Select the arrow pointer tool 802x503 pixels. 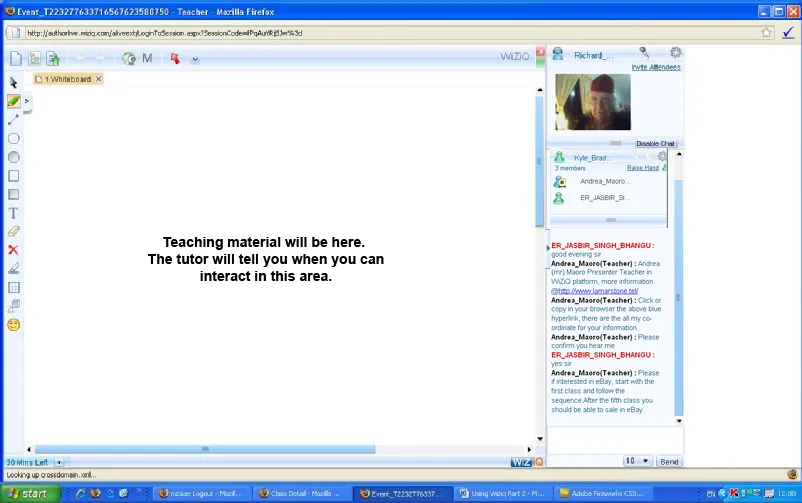(x=14, y=82)
